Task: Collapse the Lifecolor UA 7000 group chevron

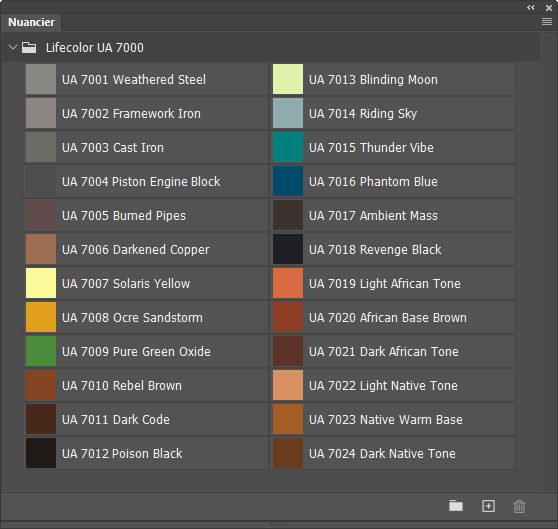Action: tap(13, 47)
